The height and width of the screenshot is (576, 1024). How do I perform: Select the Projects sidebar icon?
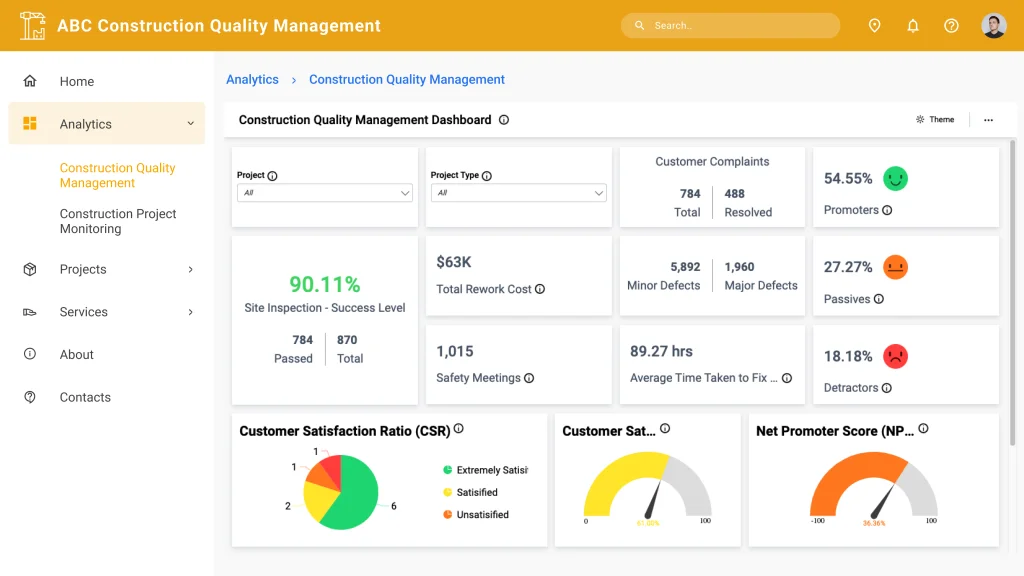31,269
